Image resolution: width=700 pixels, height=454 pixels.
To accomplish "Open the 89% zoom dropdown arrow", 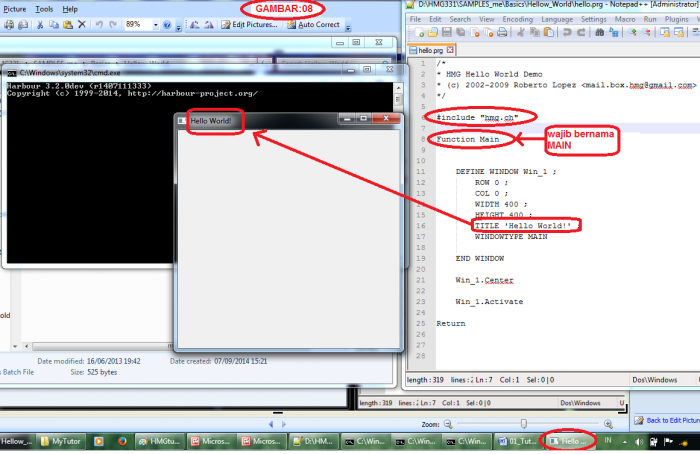I will 155,25.
